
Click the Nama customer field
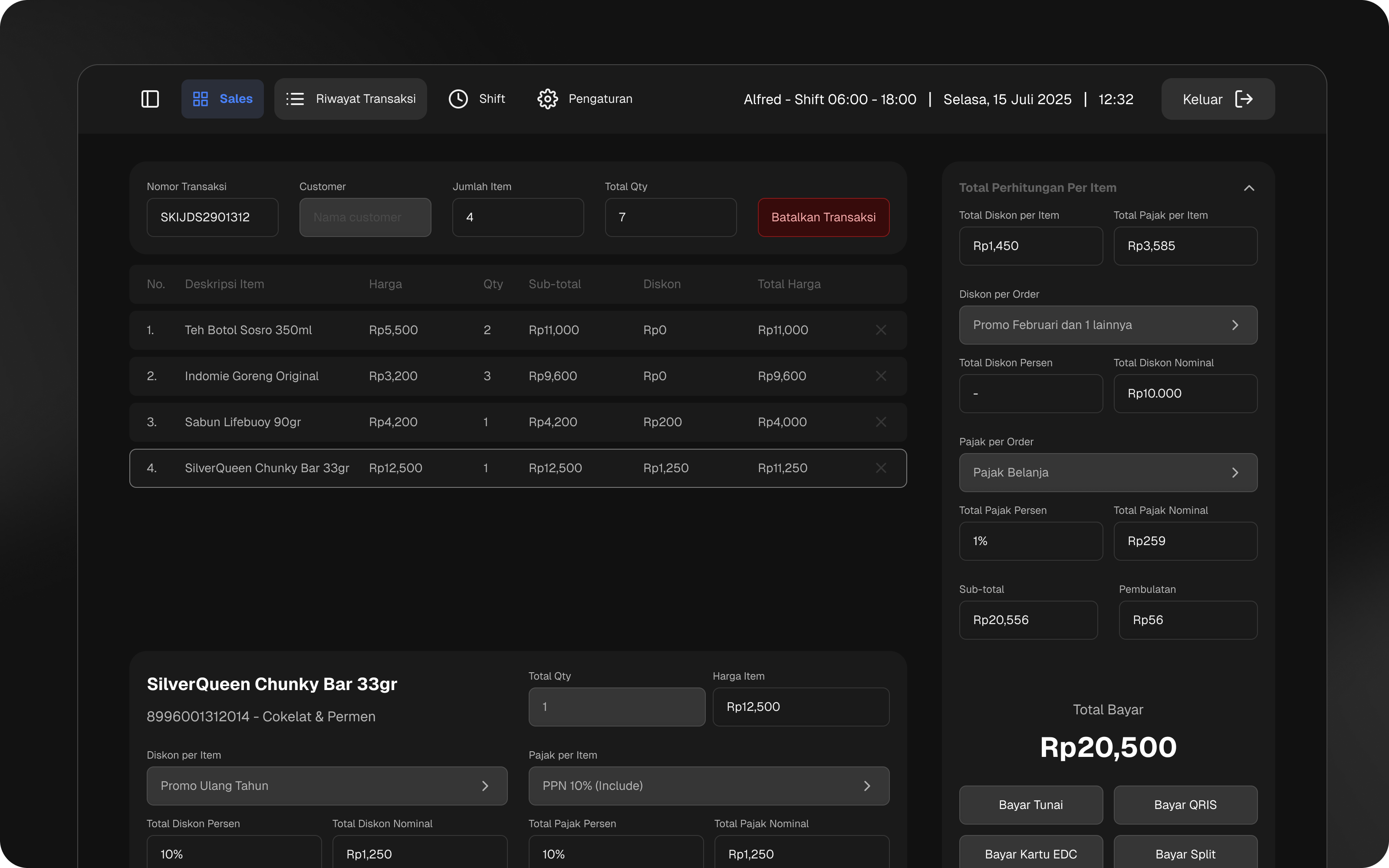(x=365, y=217)
